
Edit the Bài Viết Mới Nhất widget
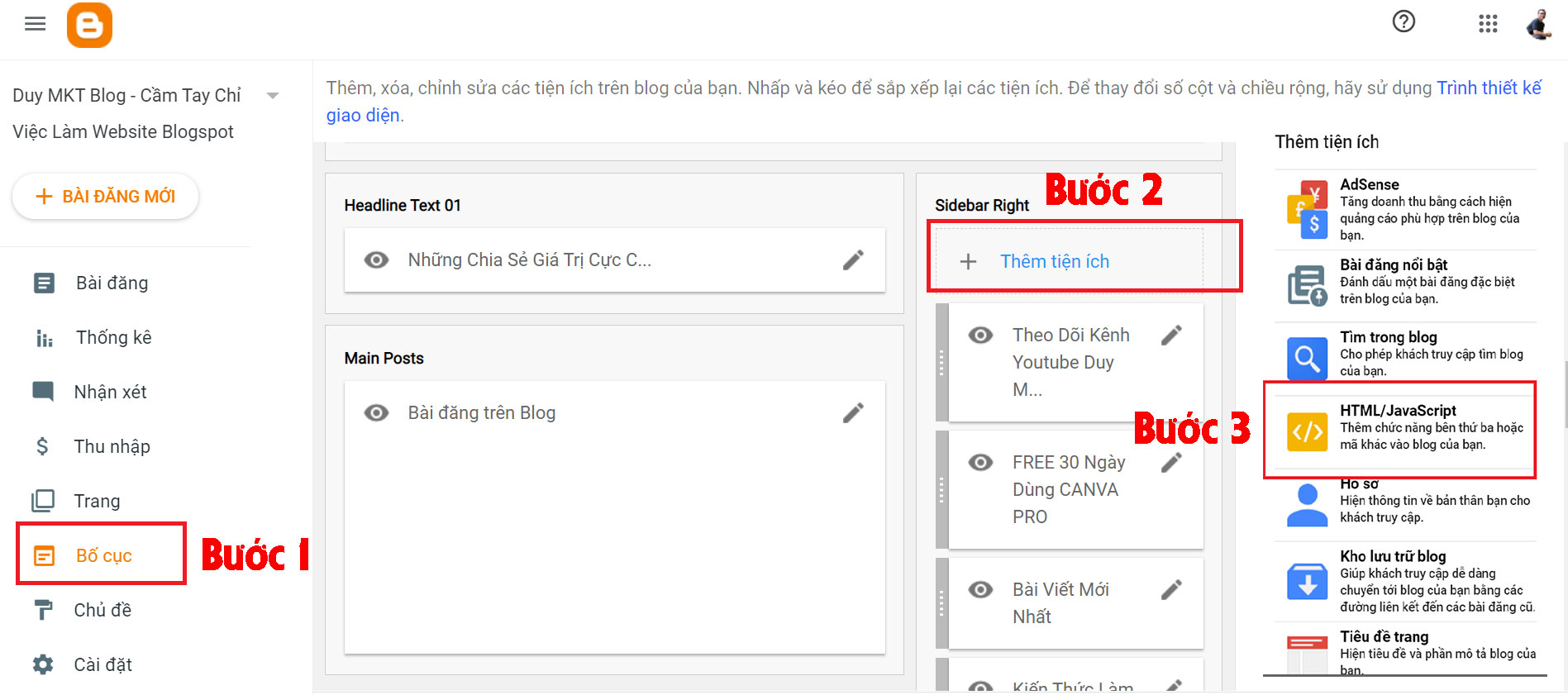pyautogui.click(x=1171, y=589)
